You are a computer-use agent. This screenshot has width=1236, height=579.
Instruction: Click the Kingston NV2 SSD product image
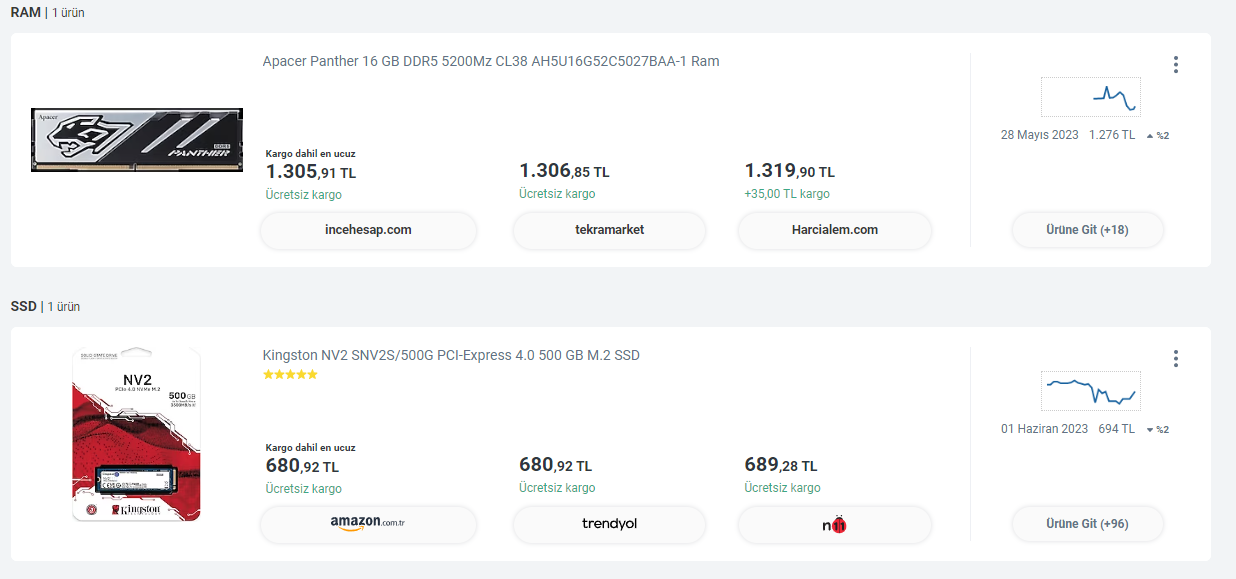(137, 434)
